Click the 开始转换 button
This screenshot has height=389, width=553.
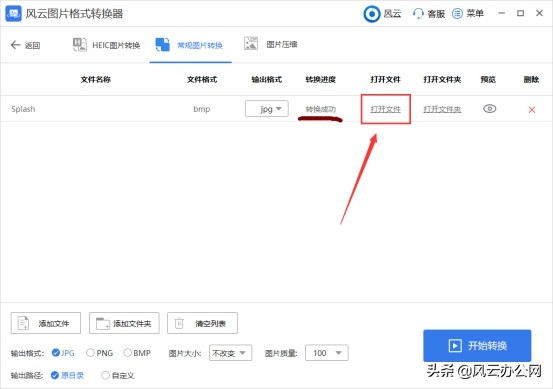coord(477,346)
